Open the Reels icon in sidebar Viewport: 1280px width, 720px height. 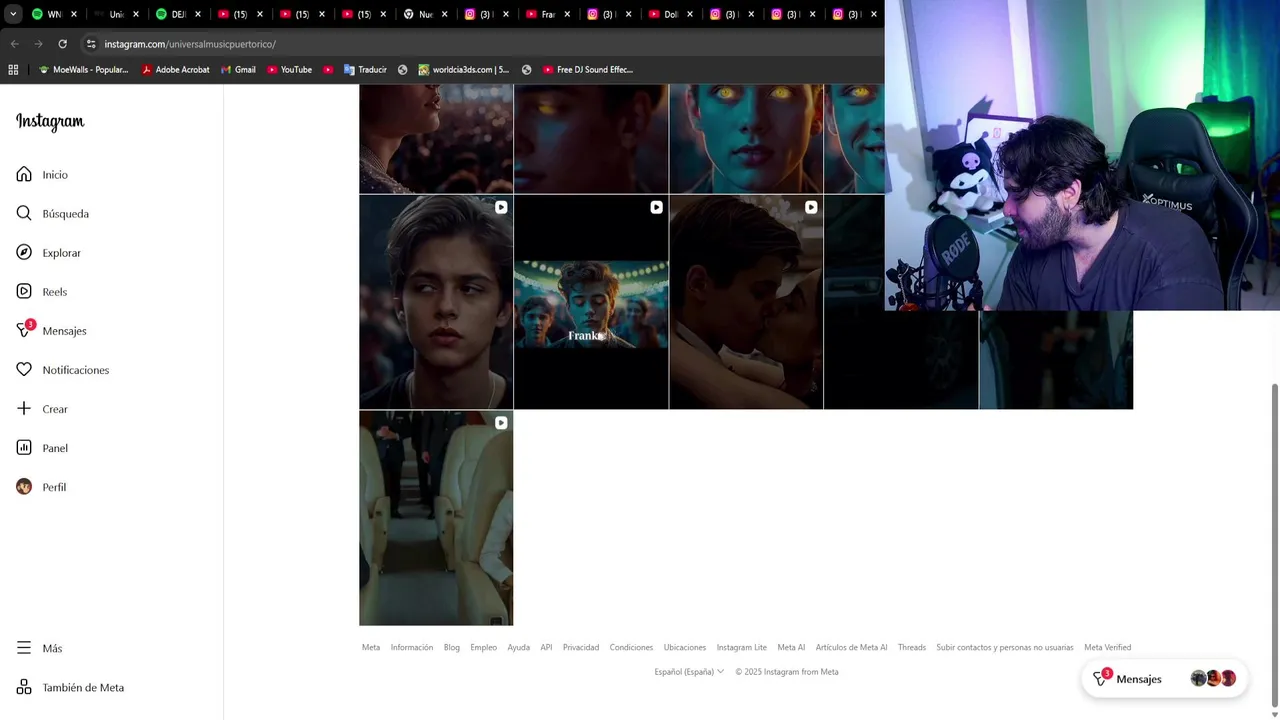(x=24, y=291)
